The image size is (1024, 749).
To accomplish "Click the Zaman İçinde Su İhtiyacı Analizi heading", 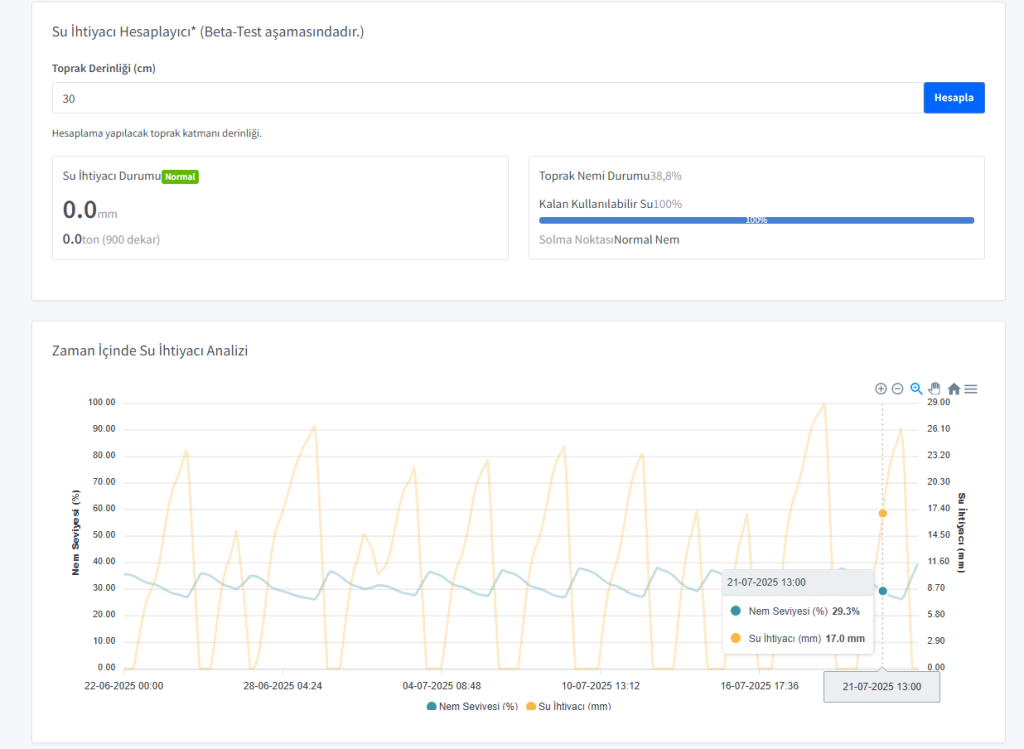I will click(x=150, y=351).
